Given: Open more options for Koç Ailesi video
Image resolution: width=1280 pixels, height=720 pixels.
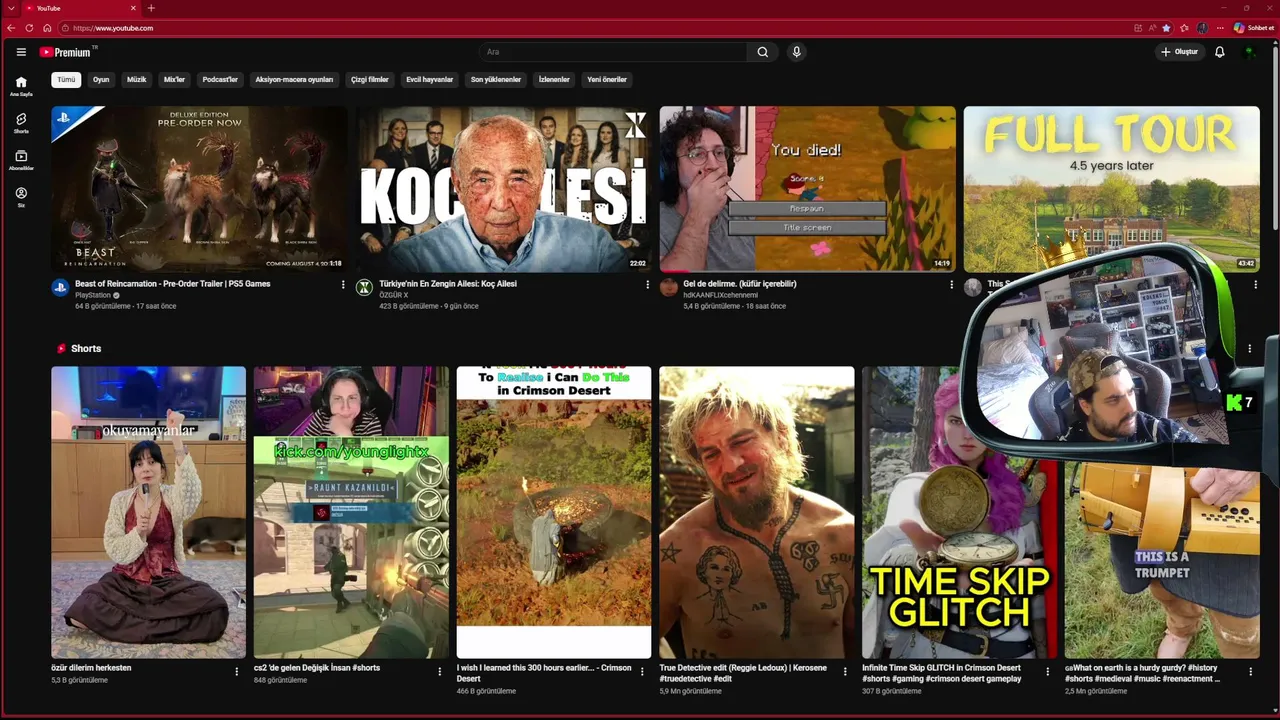Looking at the screenshot, I should coord(647,285).
